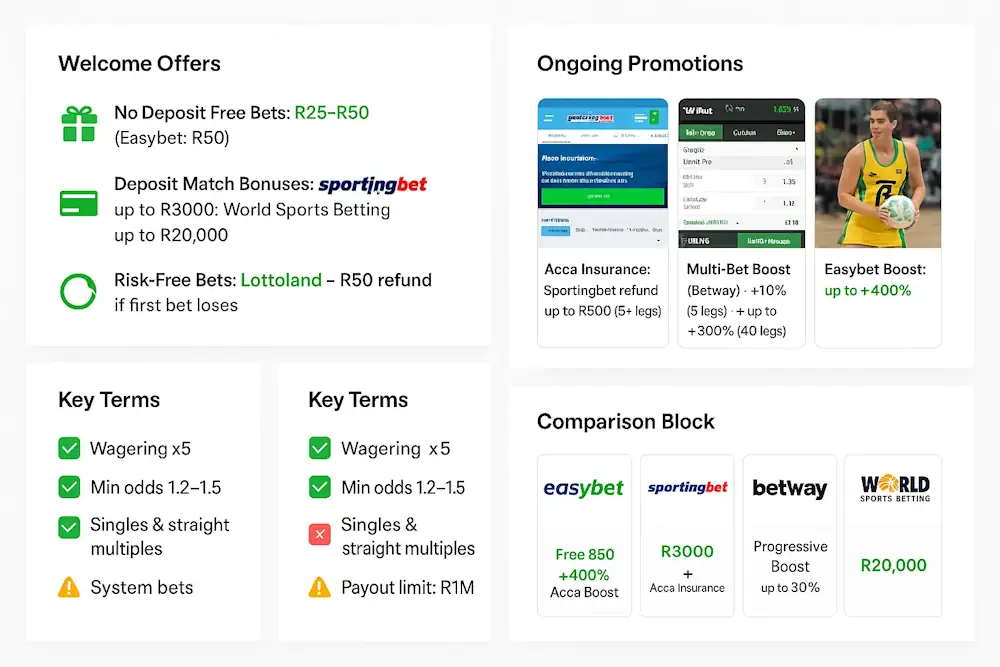The image size is (1000, 667).
Task: Click the betway logo
Action: pyautogui.click(x=790, y=489)
